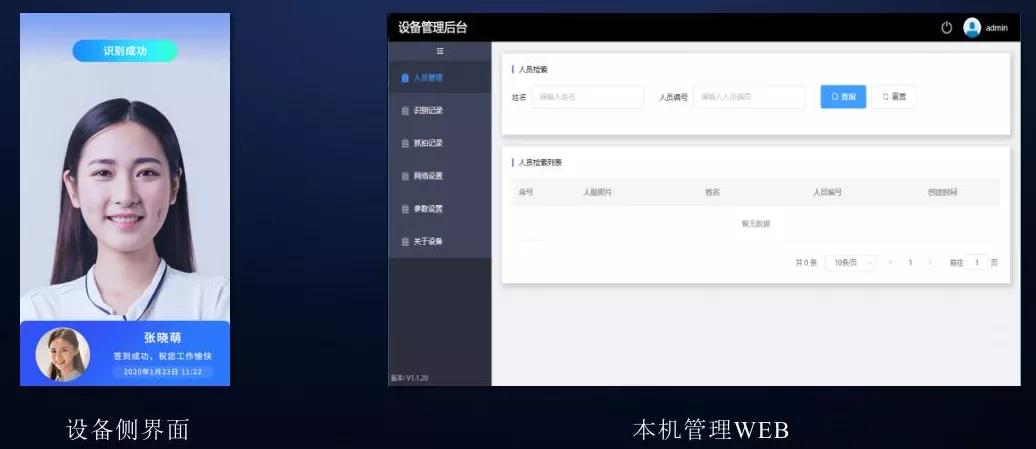Click the 关于设备 sidebar icon

[405, 242]
